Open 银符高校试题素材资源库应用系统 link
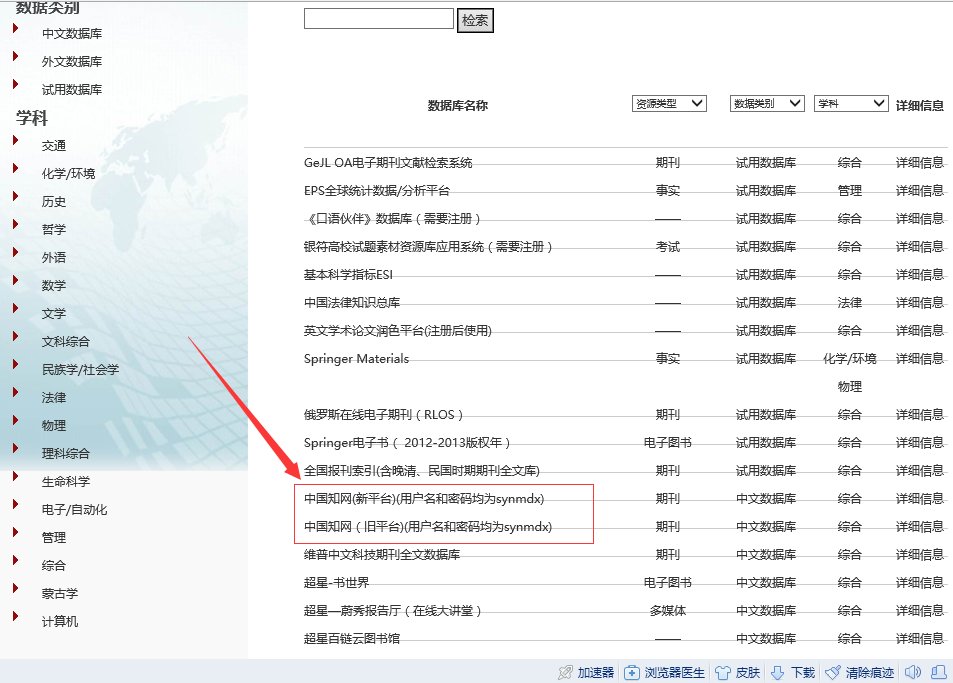Screen dimensions: 953x683 428,246
